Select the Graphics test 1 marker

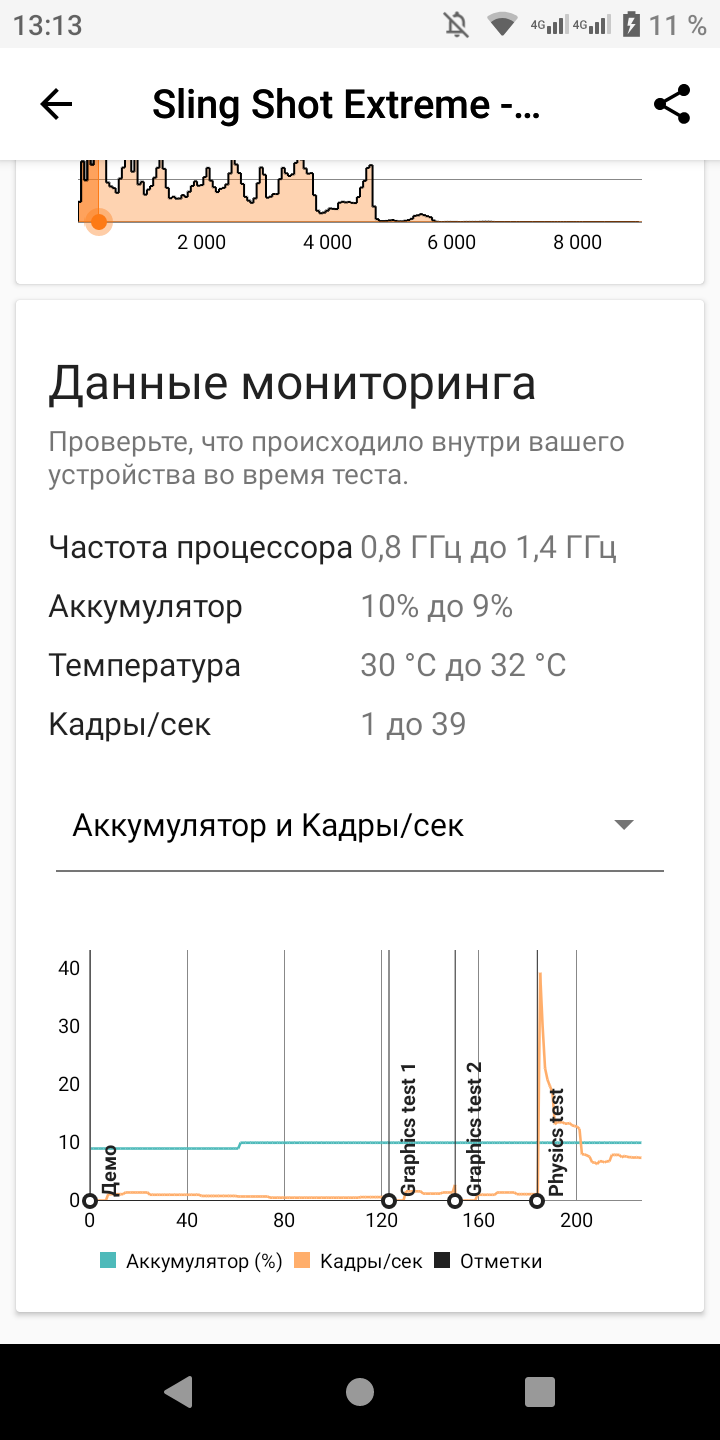tap(389, 1201)
